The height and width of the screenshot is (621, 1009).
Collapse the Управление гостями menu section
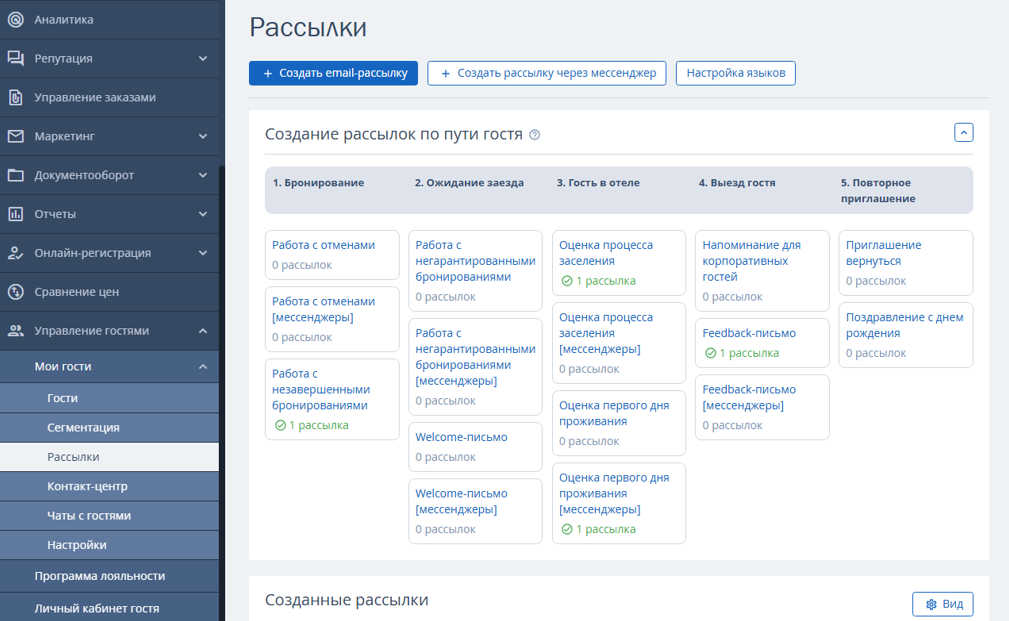[203, 331]
